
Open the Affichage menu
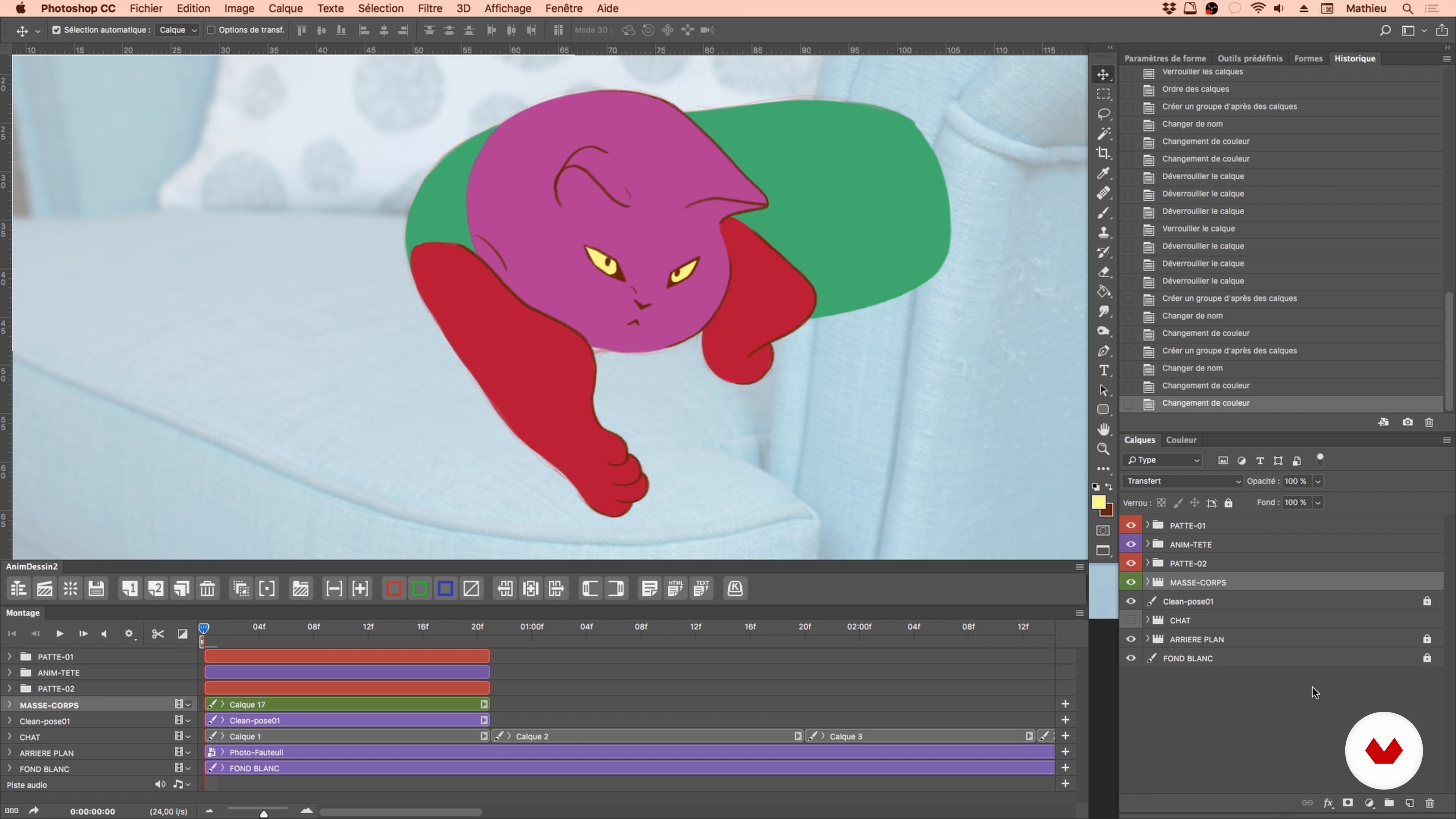[507, 8]
